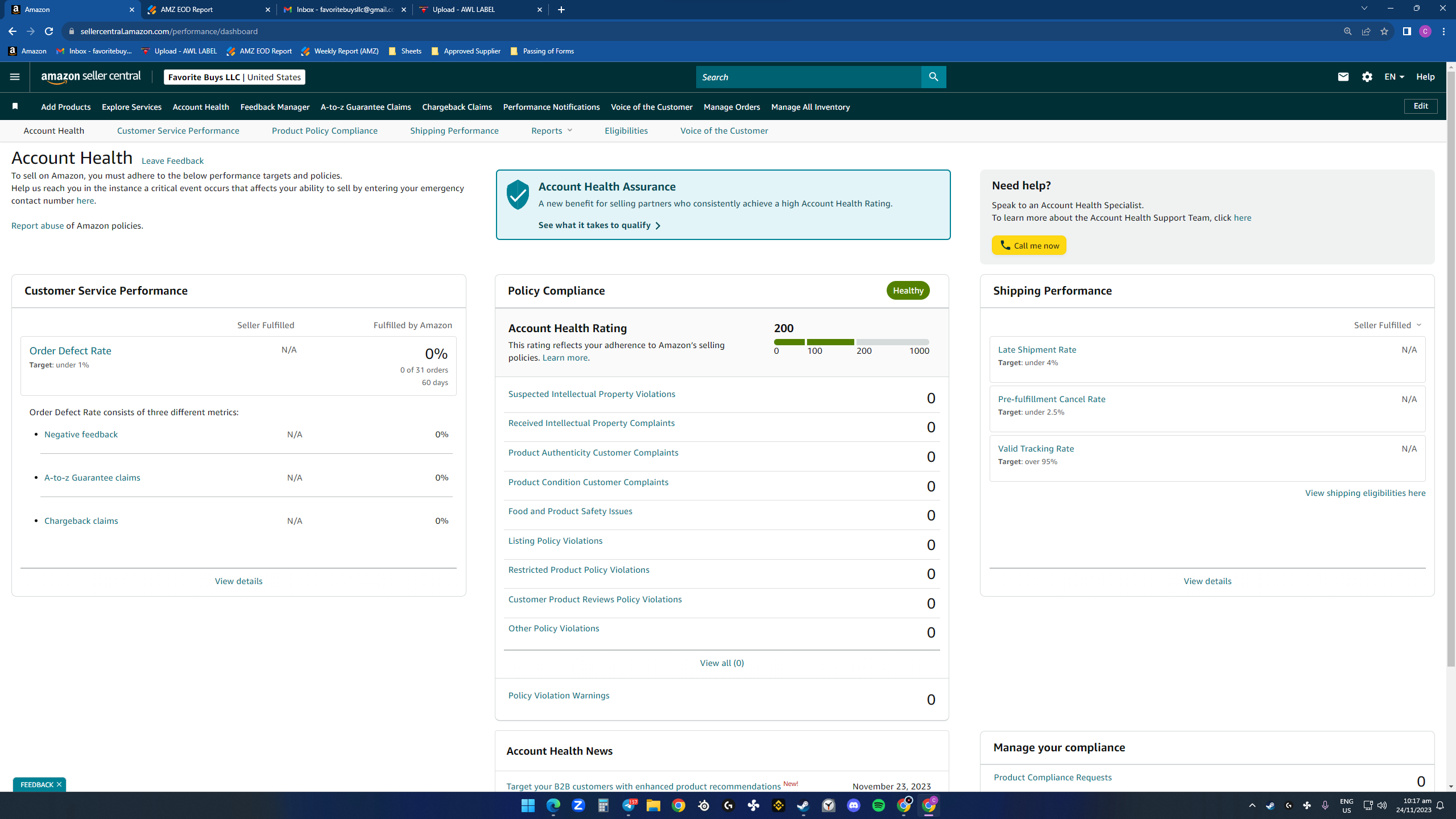Click View all (0) policy violations
Screen dimensions: 1456x819
pos(722,663)
